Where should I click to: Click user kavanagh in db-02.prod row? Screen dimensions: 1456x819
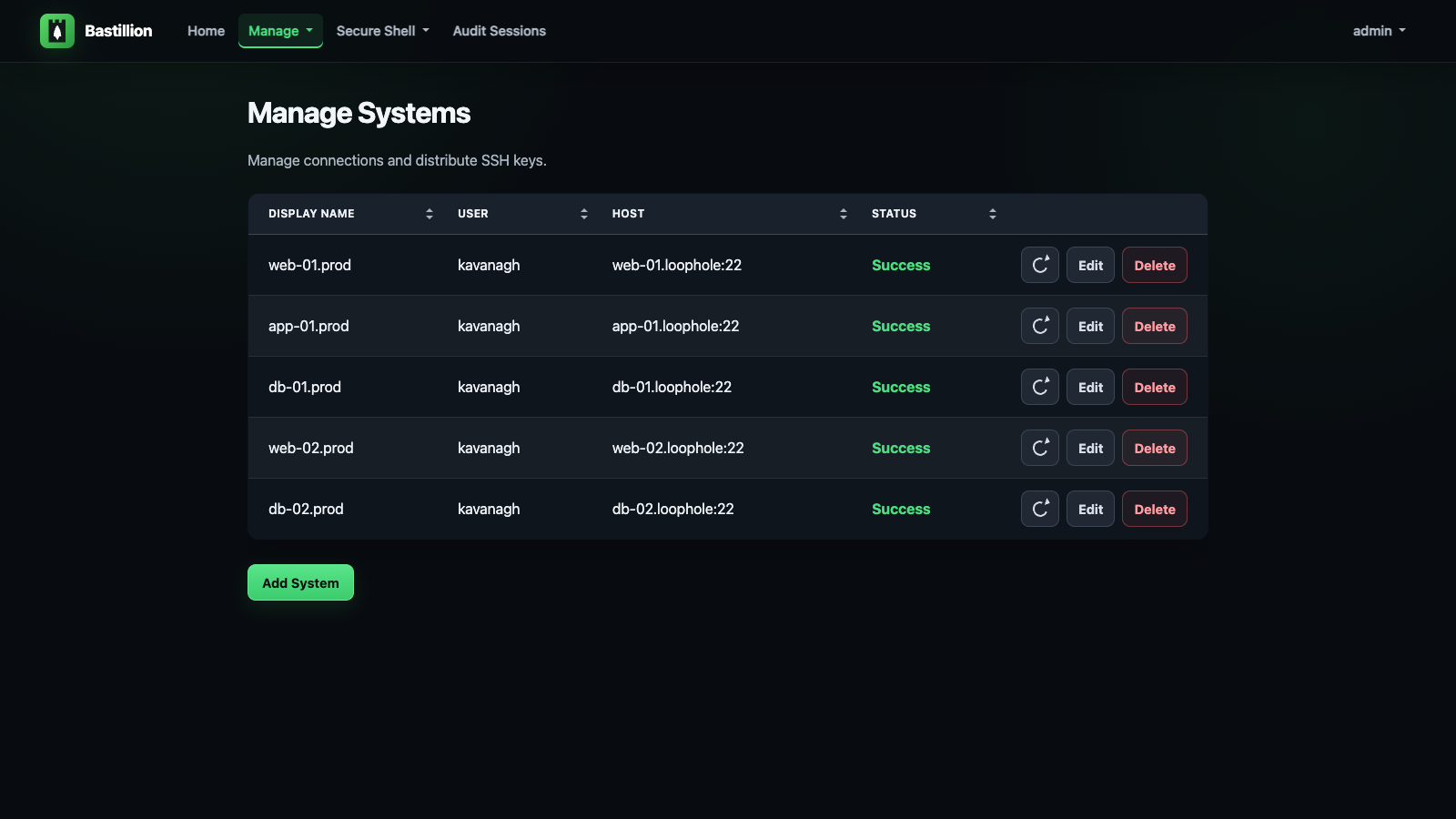point(489,509)
